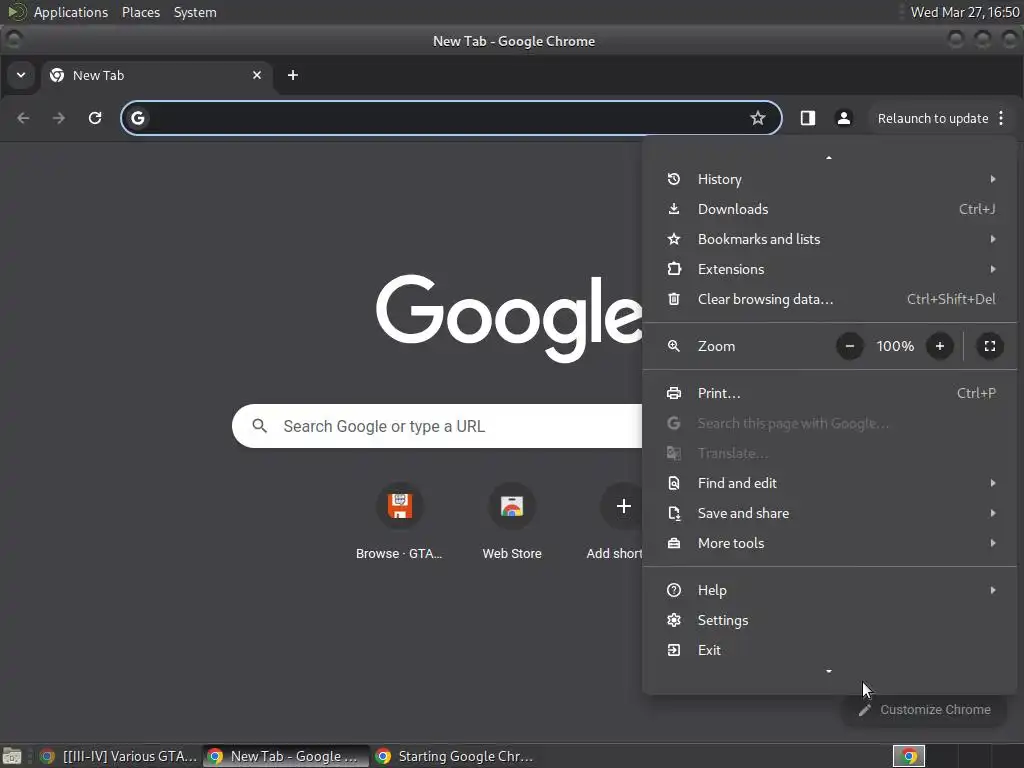This screenshot has height=768, width=1024.
Task: Expand the Bookmarks and lists arrow
Action: [993, 239]
